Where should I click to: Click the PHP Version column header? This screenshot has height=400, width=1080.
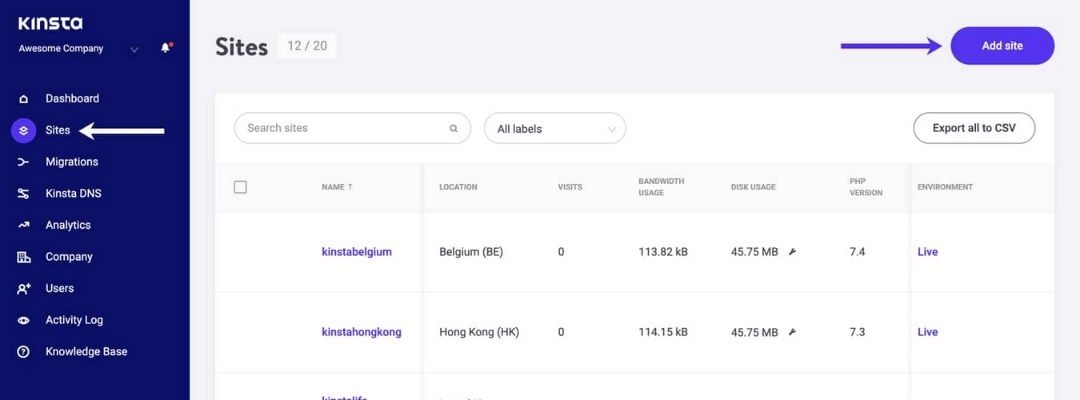coord(866,187)
